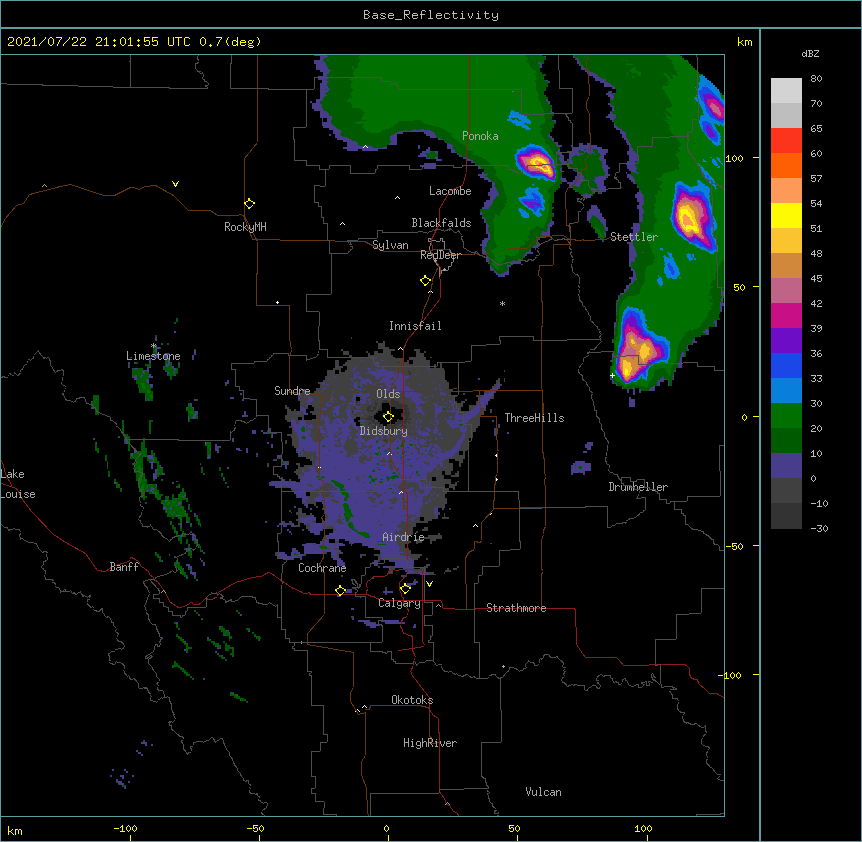862x842 pixels.
Task: Click the dark green 20-10 dBZ swatch
Action: [x=786, y=441]
